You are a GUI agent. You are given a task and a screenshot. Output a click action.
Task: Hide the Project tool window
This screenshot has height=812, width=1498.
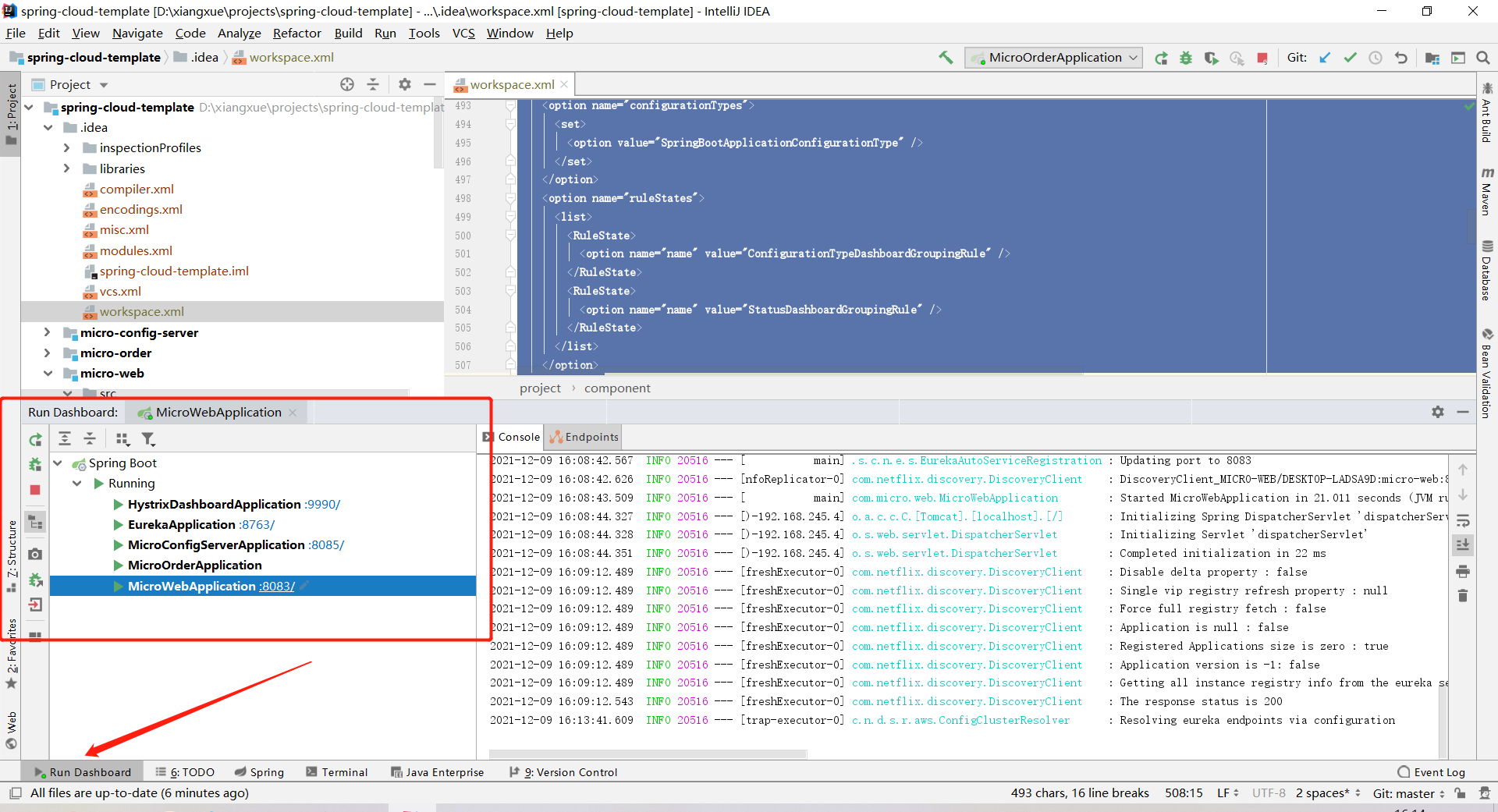(430, 84)
